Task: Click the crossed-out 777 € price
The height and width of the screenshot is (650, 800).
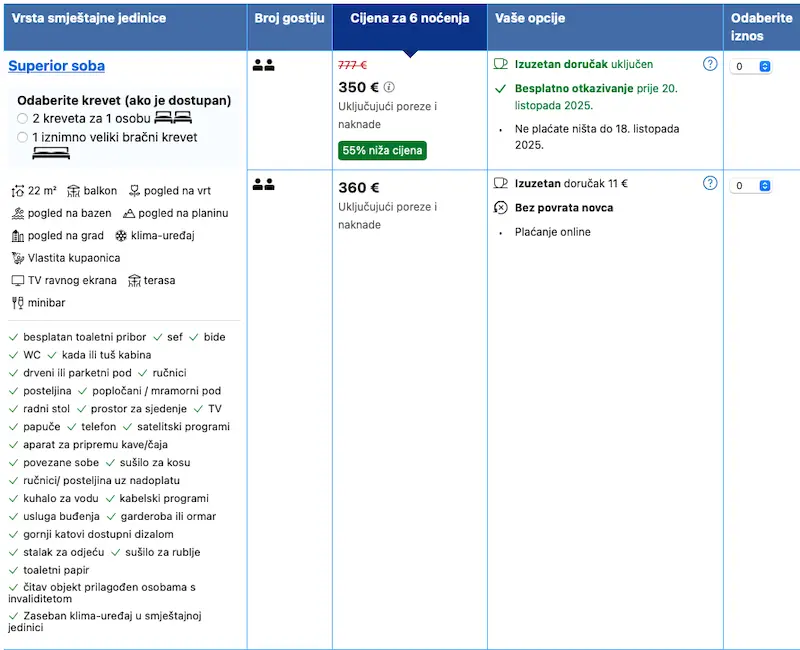Action: 352,65
